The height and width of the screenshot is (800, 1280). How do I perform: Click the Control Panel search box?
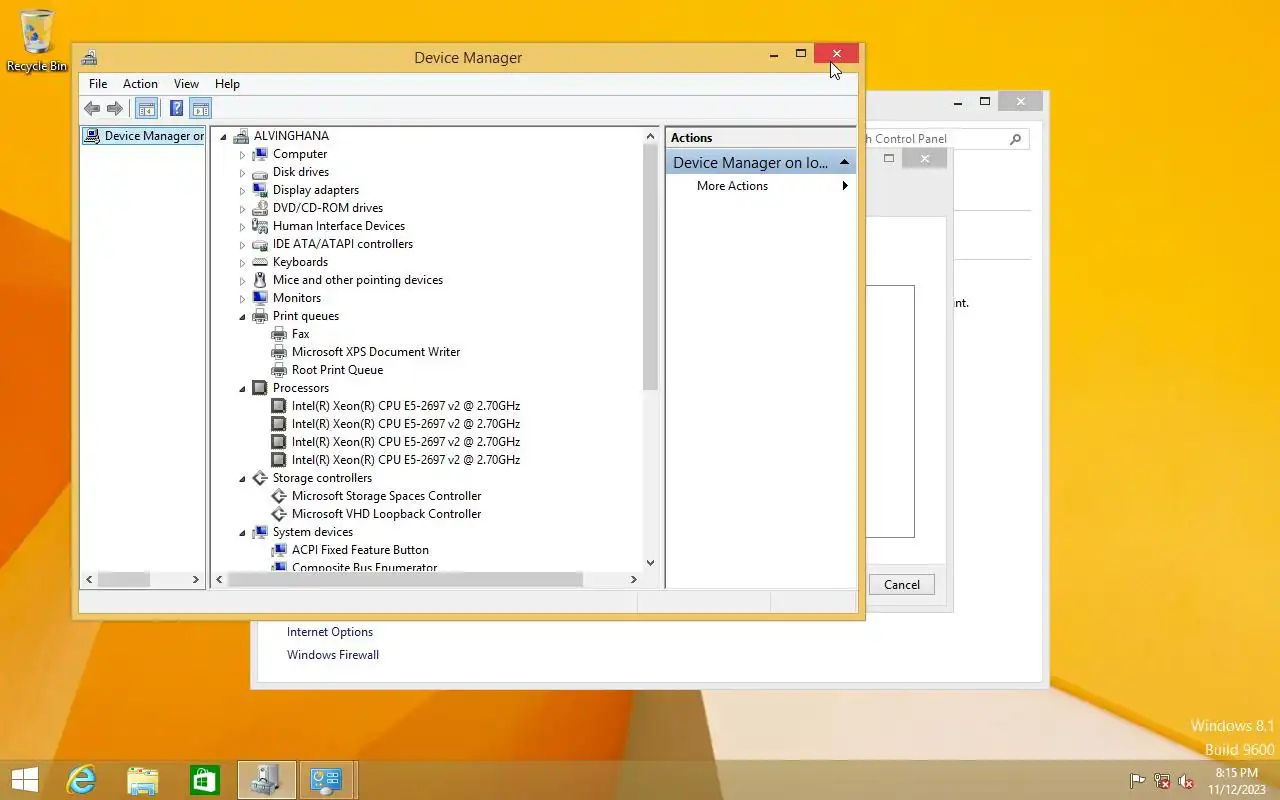click(946, 139)
